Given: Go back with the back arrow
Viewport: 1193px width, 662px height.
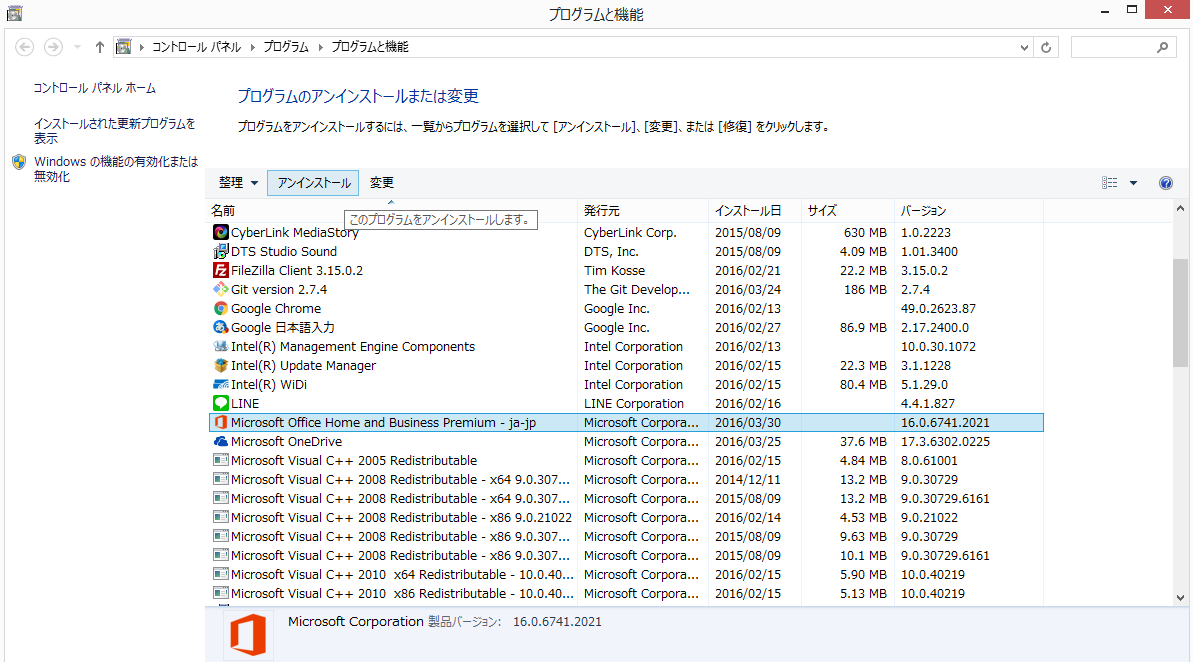Looking at the screenshot, I should pos(24,47).
